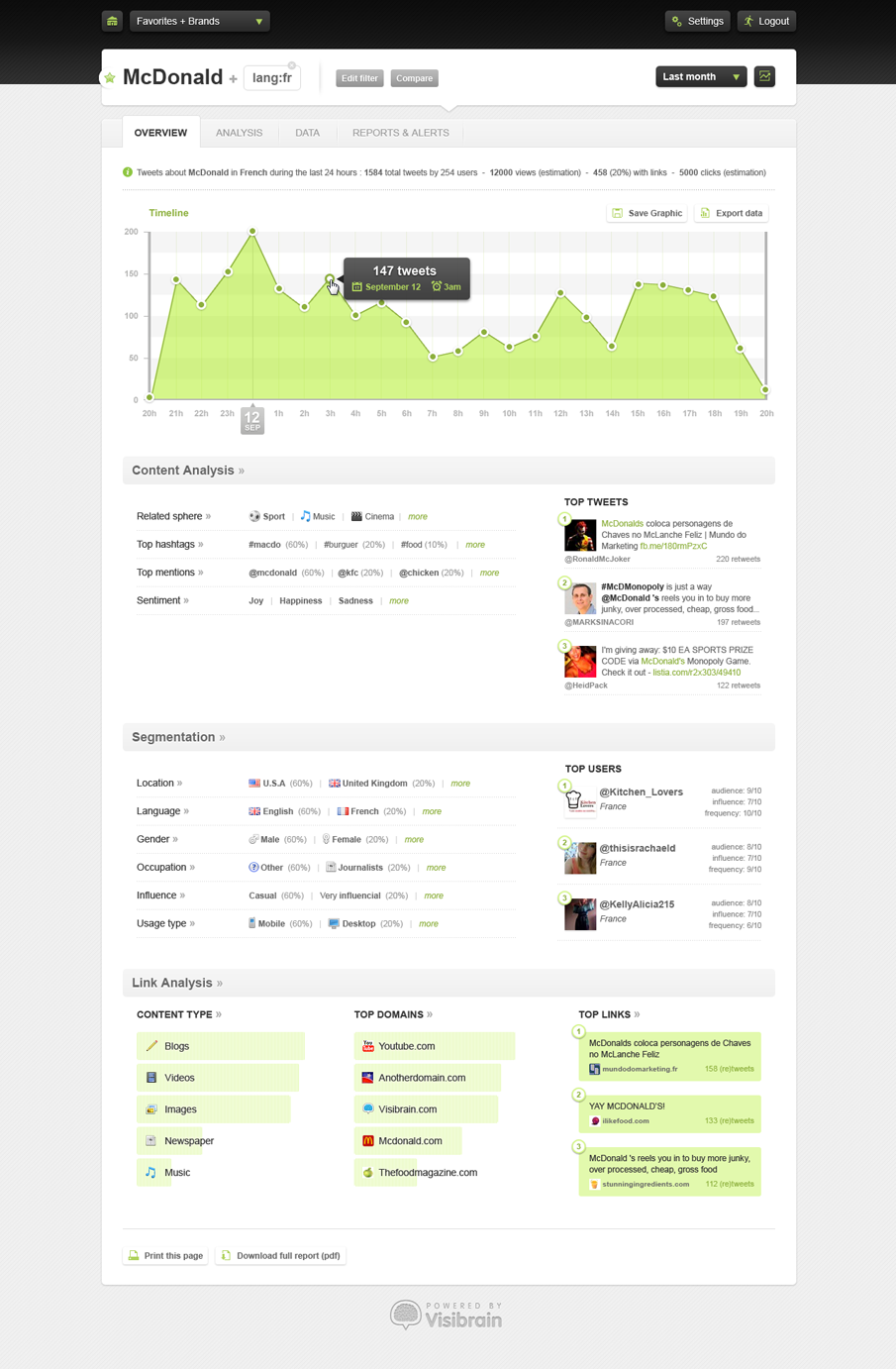Screen dimensions: 896x1369
Task: Click the timeline data point at 12h
Action: [x=560, y=293]
